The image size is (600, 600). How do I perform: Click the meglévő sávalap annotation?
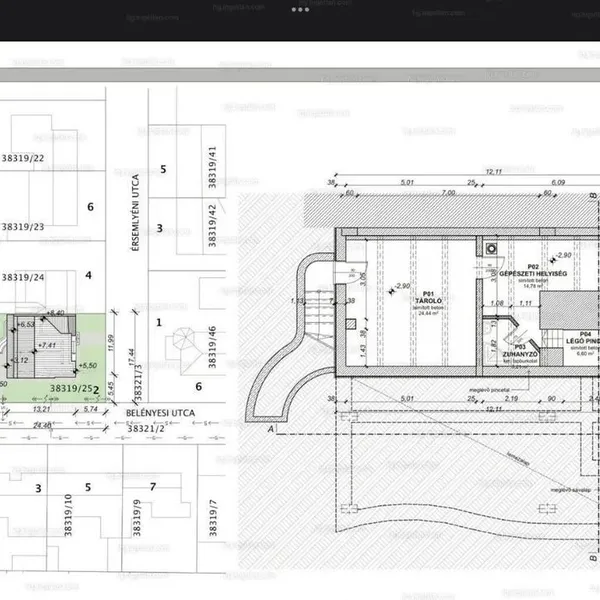click(570, 490)
